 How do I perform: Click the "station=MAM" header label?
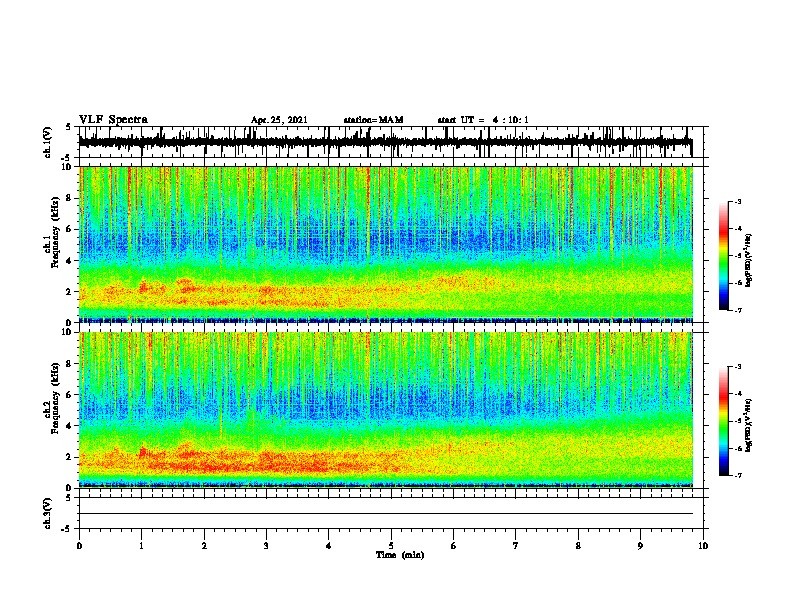(373, 120)
